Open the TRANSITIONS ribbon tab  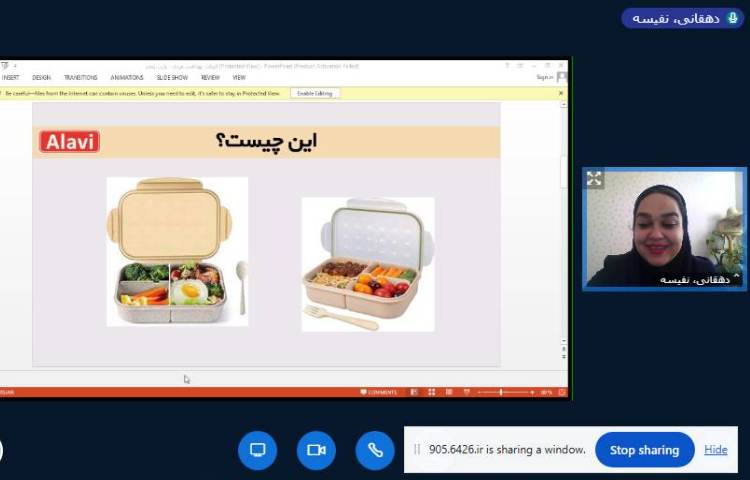click(81, 77)
